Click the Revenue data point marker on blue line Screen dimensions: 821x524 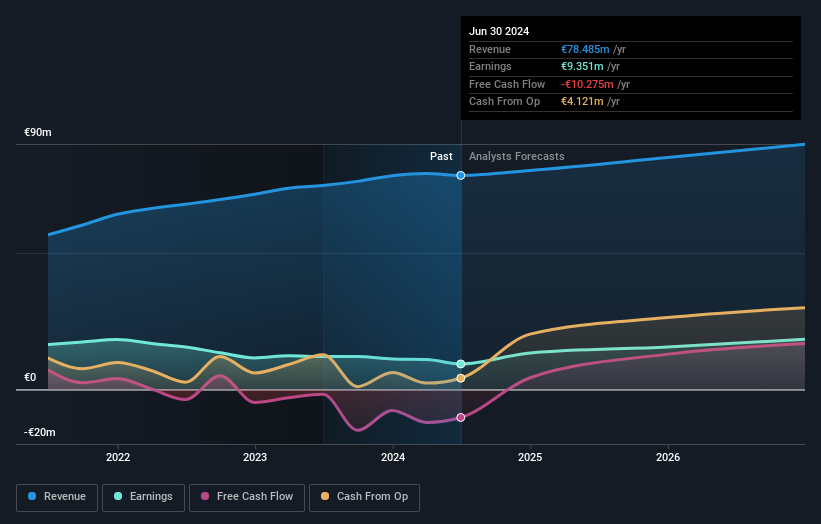461,175
